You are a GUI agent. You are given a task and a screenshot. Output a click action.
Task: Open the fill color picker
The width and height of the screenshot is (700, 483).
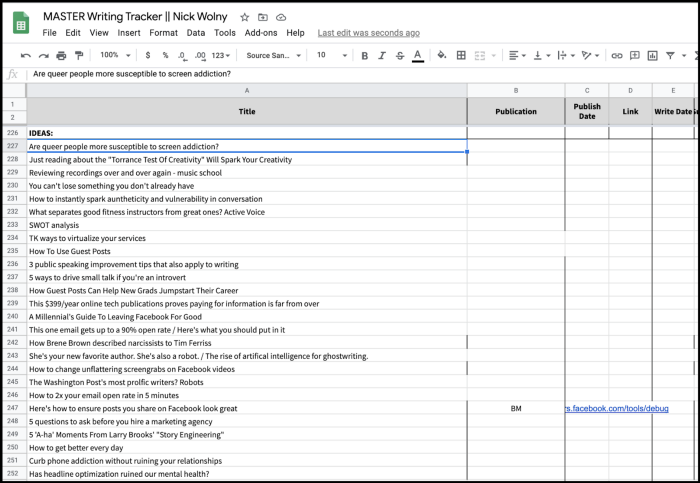point(440,56)
